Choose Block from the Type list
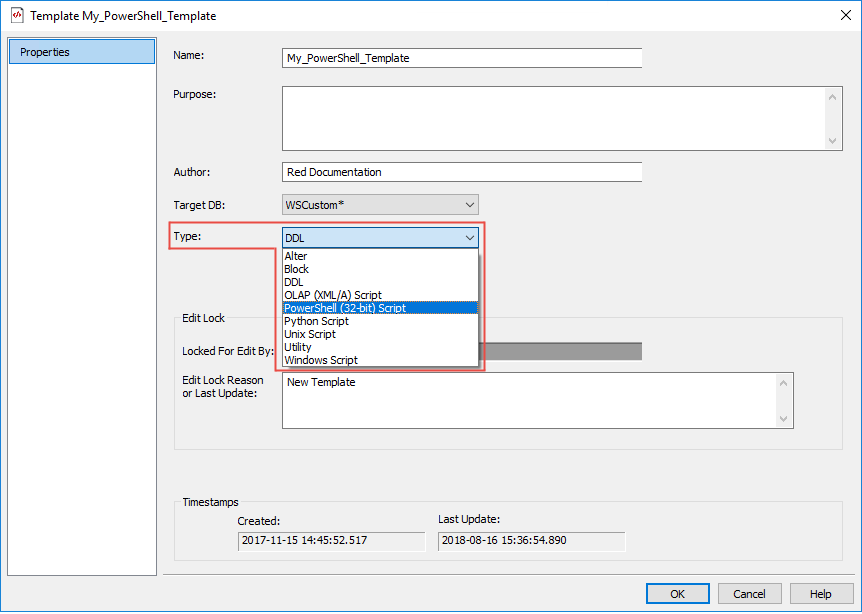The width and height of the screenshot is (862, 614). tap(297, 269)
